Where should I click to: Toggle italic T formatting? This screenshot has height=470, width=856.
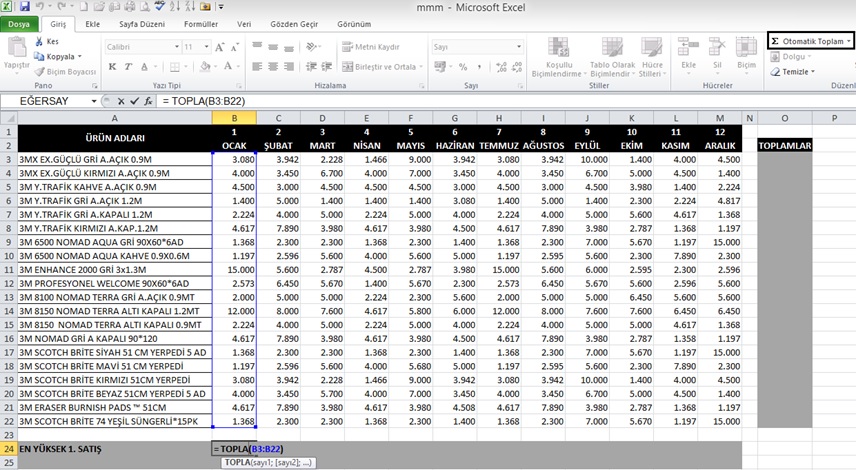128,67
